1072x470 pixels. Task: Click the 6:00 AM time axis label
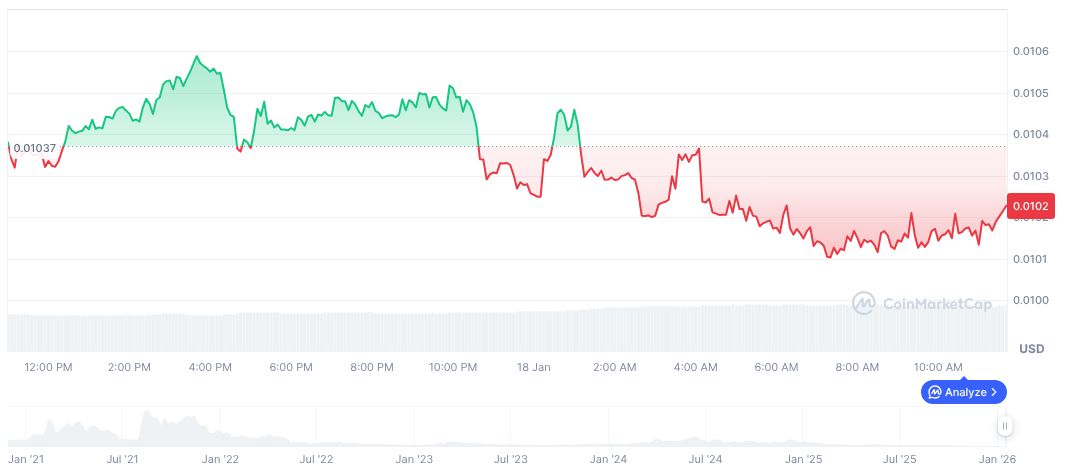tap(776, 368)
